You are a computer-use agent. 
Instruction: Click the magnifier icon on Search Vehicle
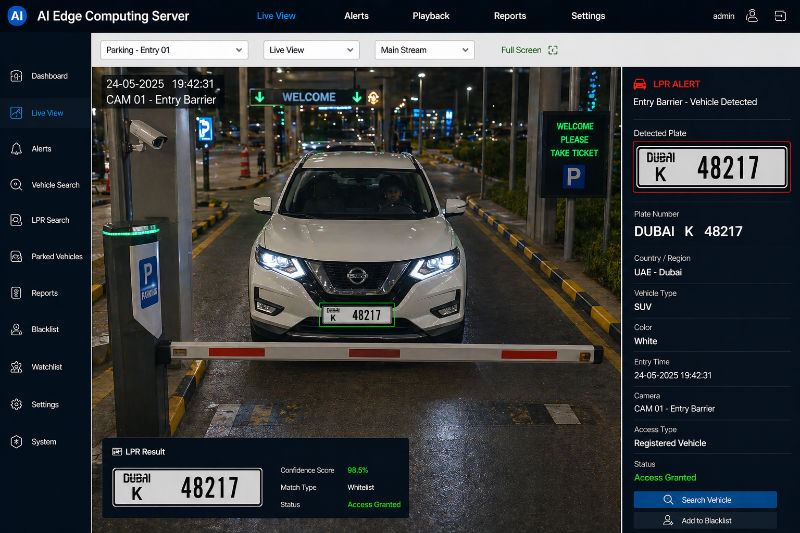tap(668, 500)
